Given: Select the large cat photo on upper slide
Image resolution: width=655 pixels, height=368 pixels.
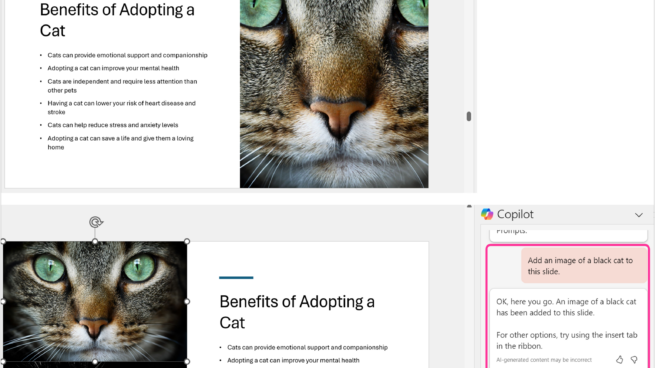Looking at the screenshot, I should pos(334,94).
